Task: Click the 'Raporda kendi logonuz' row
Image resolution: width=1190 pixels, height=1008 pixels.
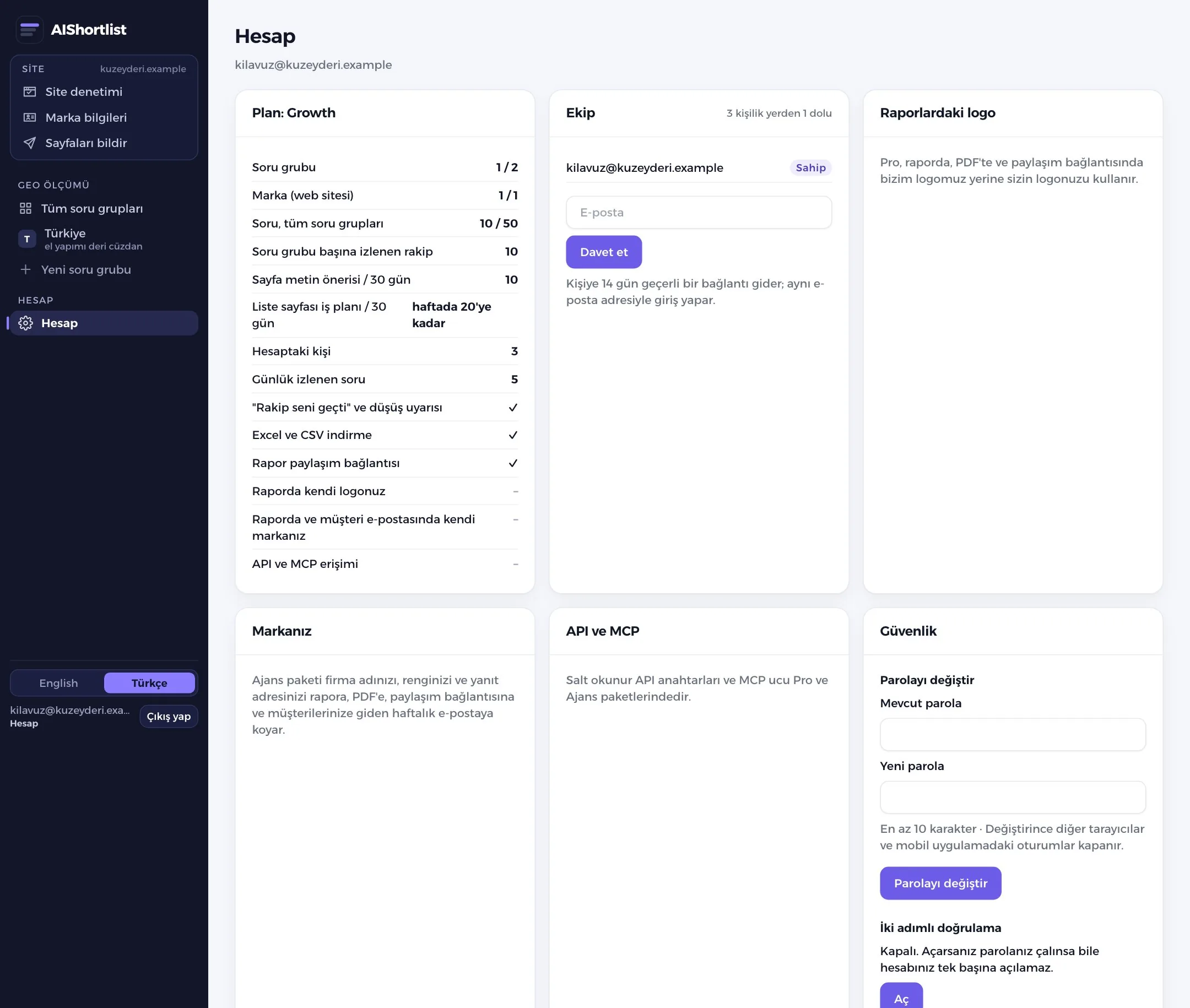Action: [x=385, y=491]
